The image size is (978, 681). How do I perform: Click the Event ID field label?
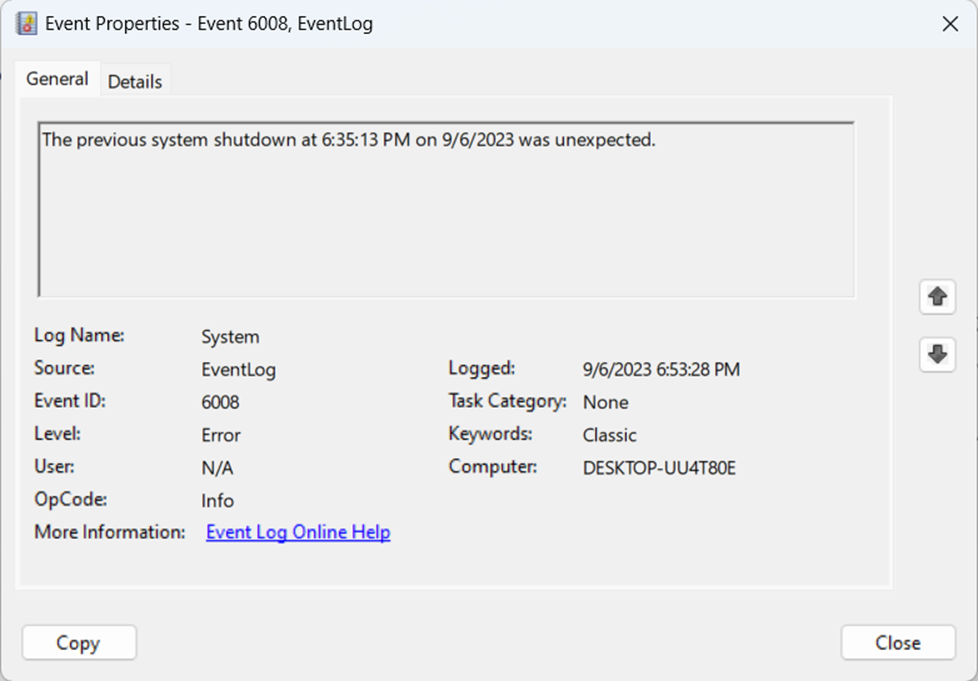pos(70,401)
